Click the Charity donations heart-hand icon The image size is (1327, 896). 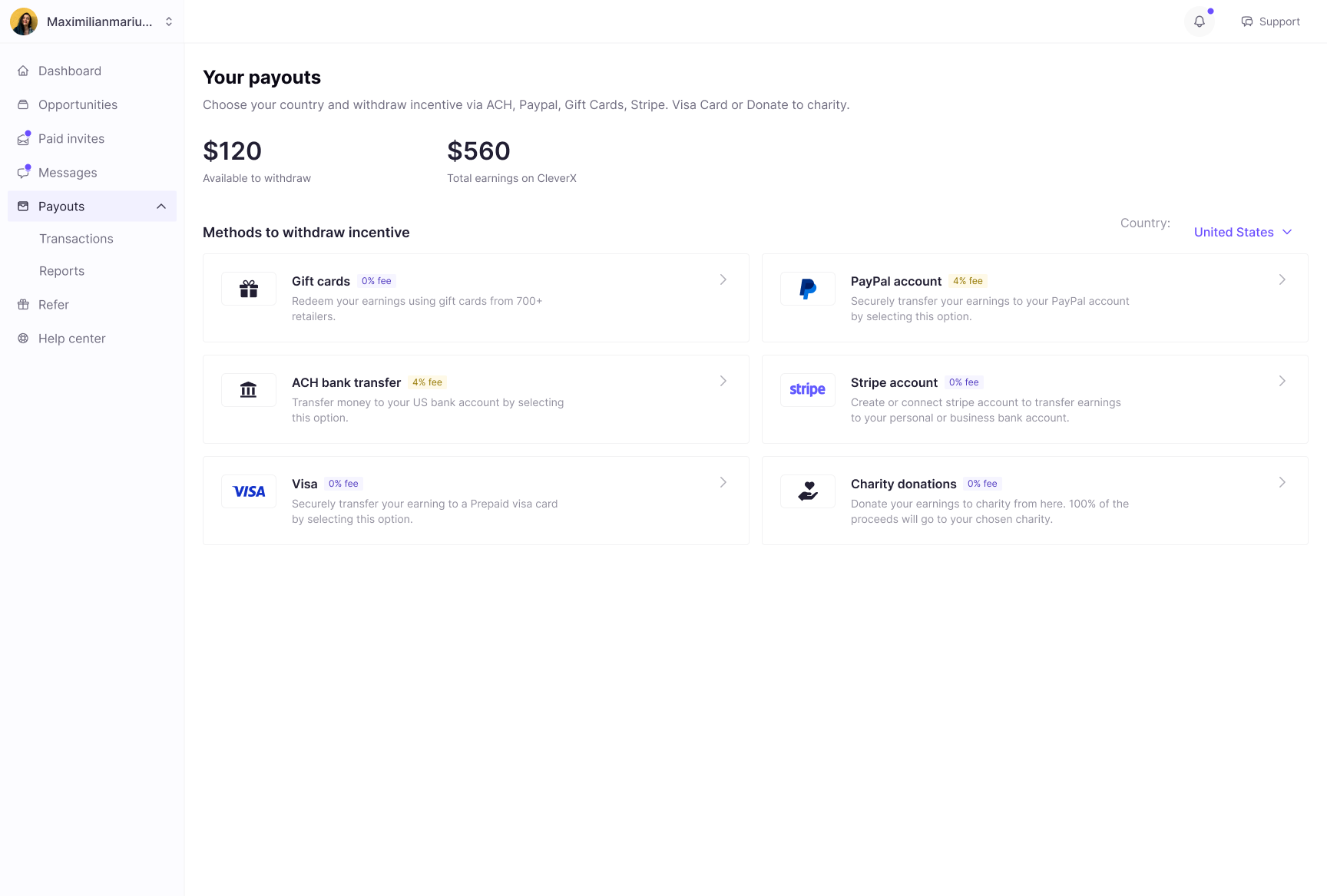(807, 491)
